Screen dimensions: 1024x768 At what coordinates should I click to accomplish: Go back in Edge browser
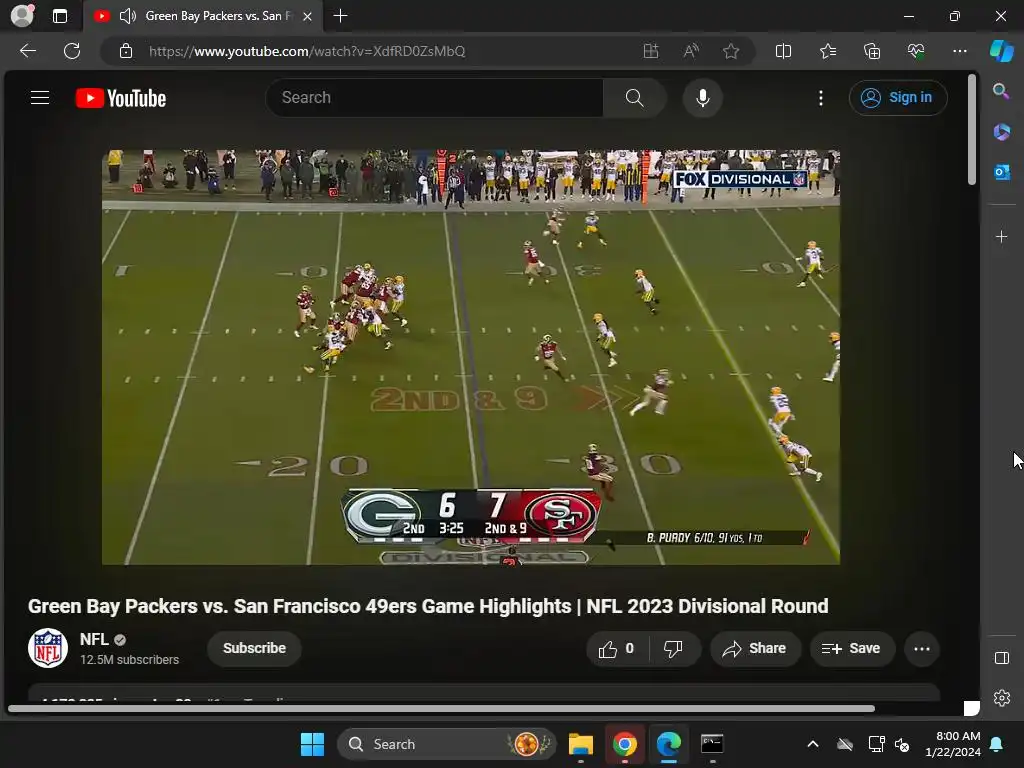tap(27, 51)
